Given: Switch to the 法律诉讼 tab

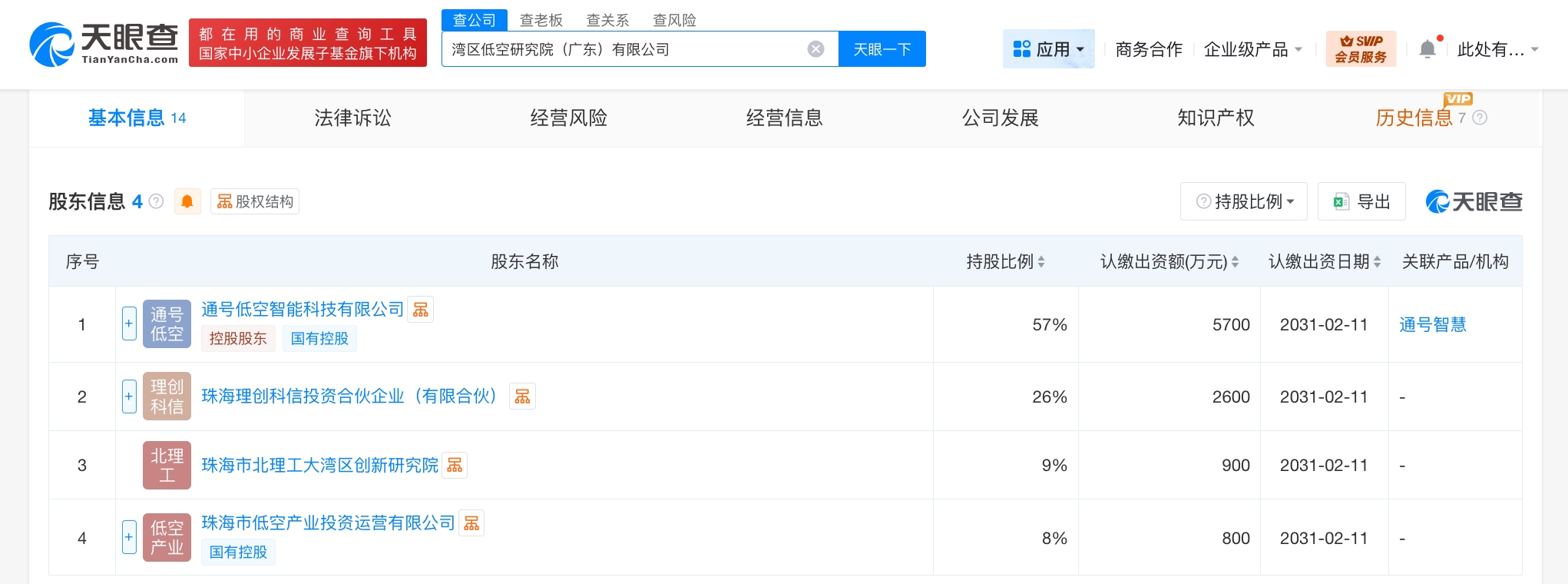Looking at the screenshot, I should pyautogui.click(x=352, y=118).
